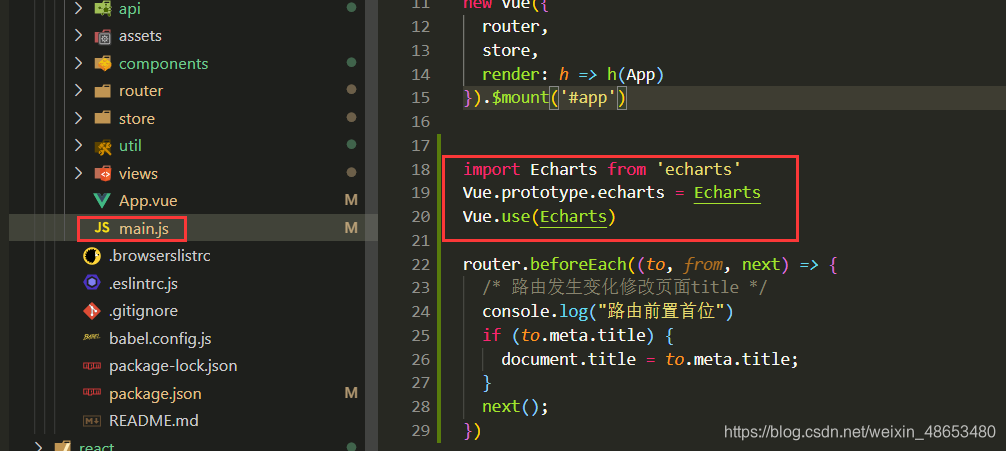Click the underlined Echarts on line 19
1006x451 pixels.
[728, 192]
